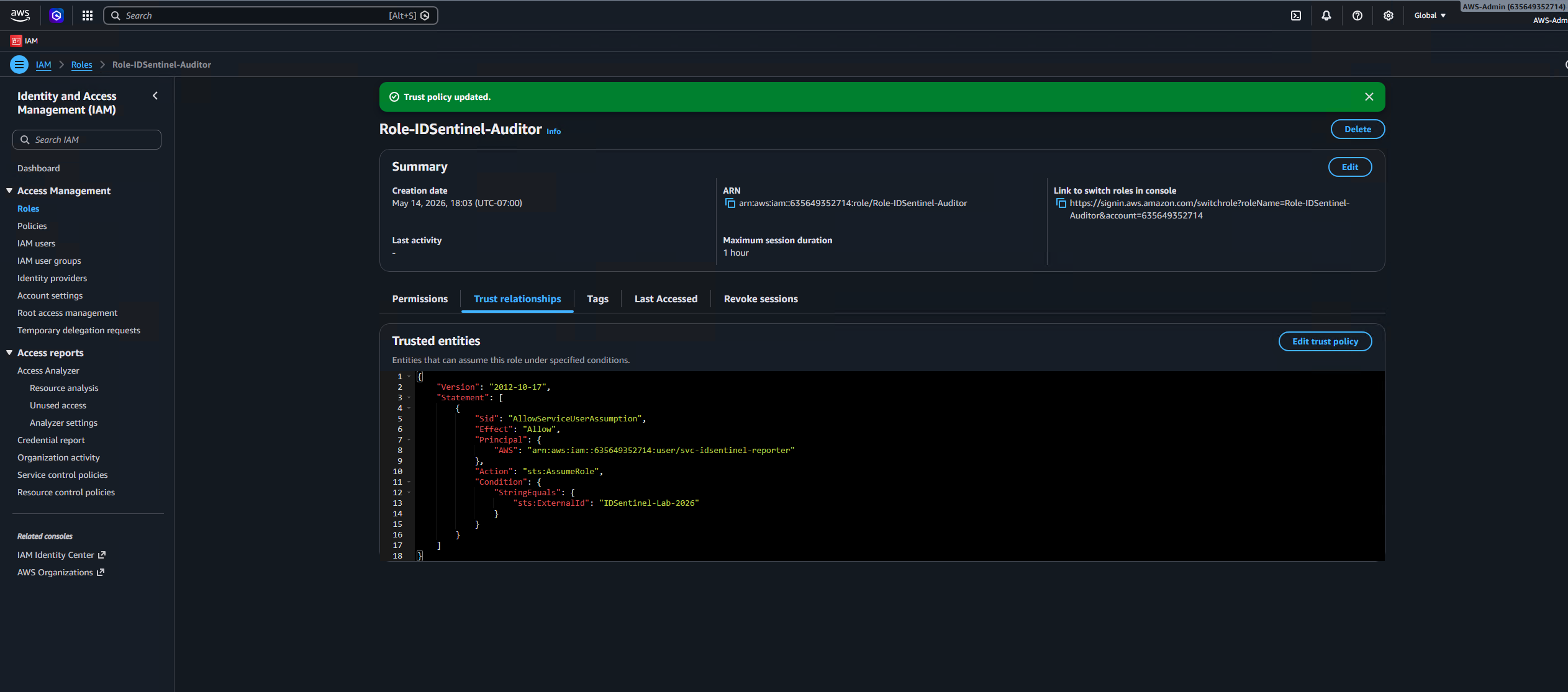
Task: Click the Edit trust policy button
Action: (x=1325, y=341)
